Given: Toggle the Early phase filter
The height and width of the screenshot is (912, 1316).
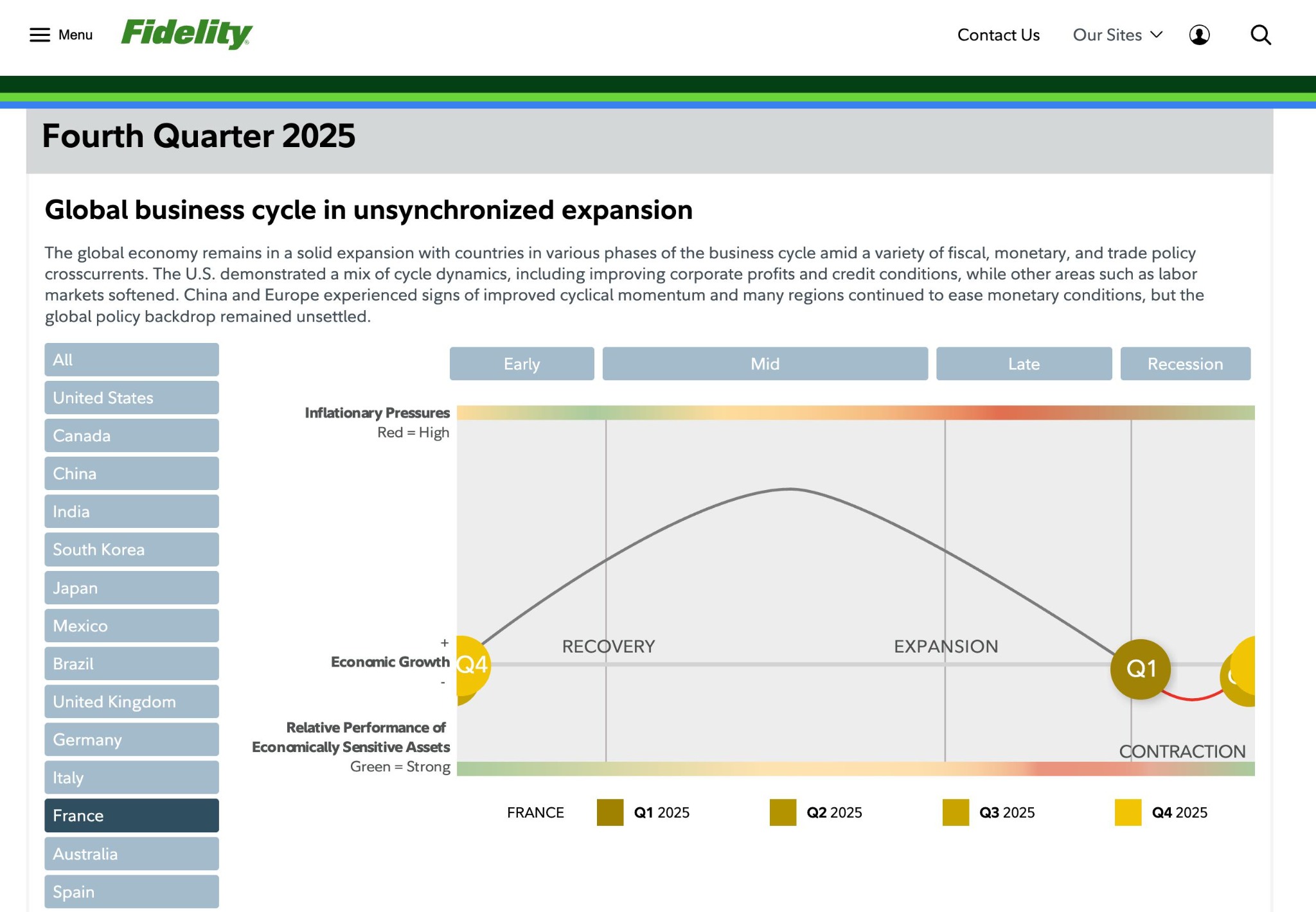Looking at the screenshot, I should [x=522, y=364].
